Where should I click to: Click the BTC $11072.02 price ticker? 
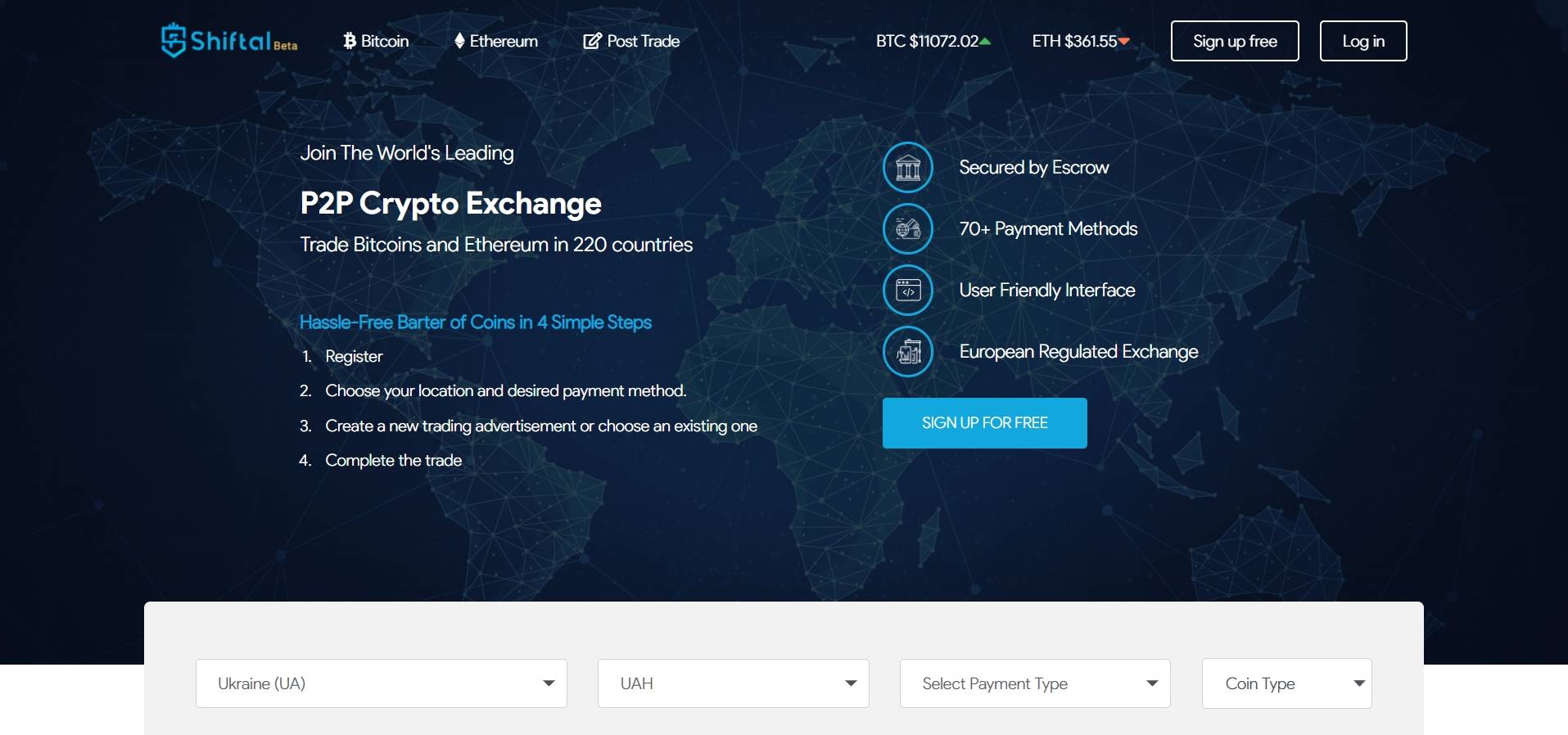(933, 41)
